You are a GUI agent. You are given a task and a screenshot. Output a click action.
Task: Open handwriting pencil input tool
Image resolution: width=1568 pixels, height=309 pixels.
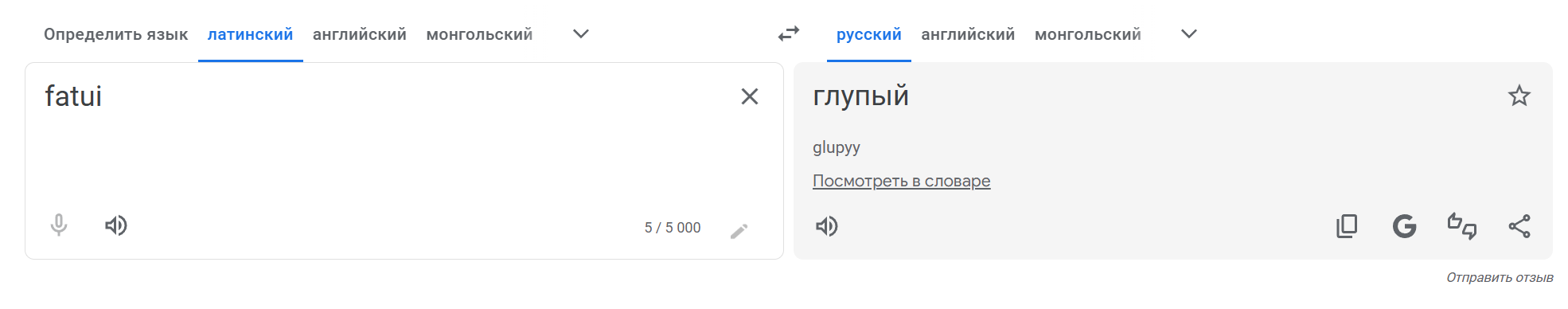739,231
